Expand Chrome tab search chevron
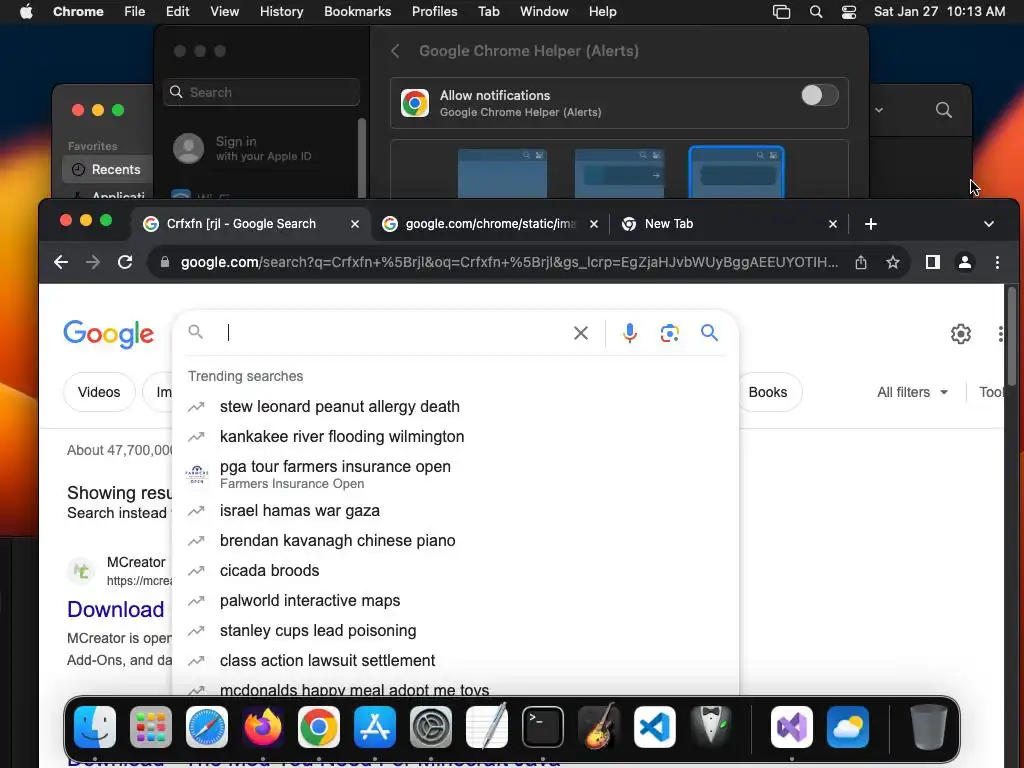 click(989, 224)
